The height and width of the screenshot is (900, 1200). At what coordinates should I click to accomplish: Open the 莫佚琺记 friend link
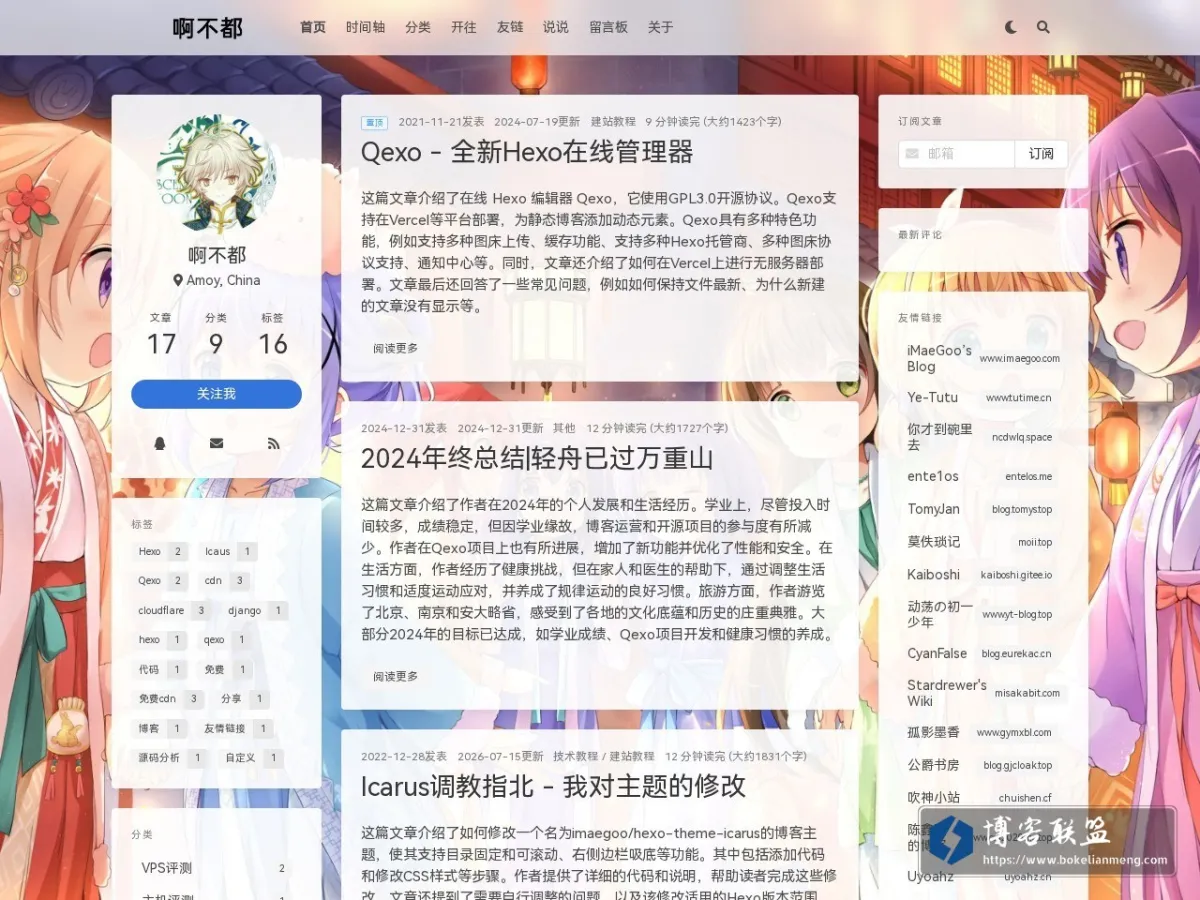click(983, 542)
